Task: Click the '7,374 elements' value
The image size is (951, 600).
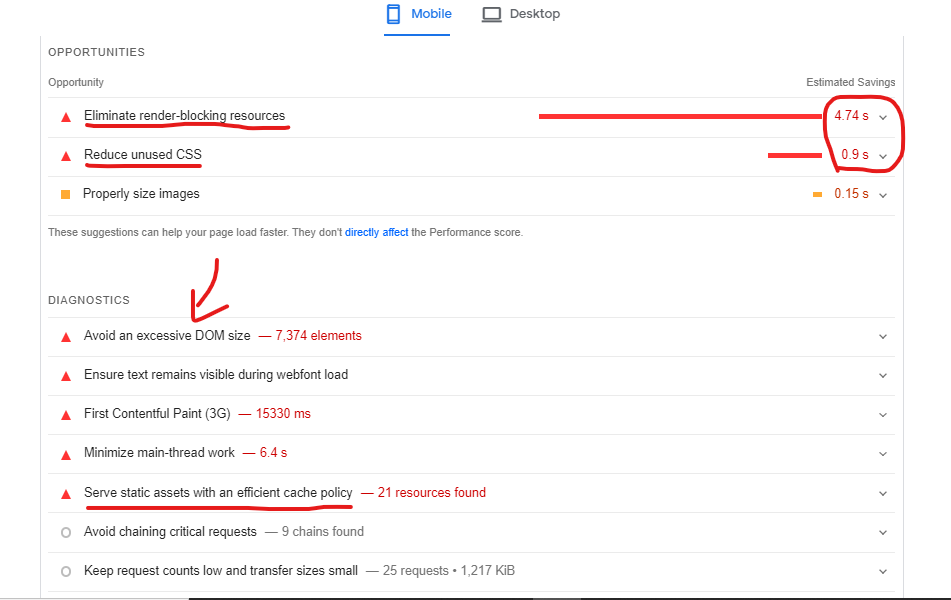Action: 318,335
